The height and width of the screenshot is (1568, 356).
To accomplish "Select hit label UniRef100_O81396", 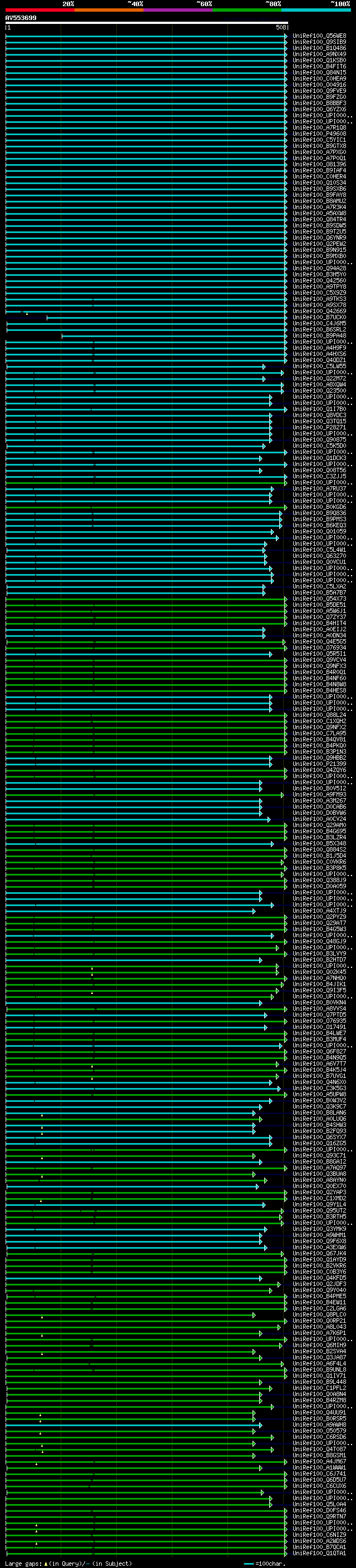I will [x=319, y=164].
